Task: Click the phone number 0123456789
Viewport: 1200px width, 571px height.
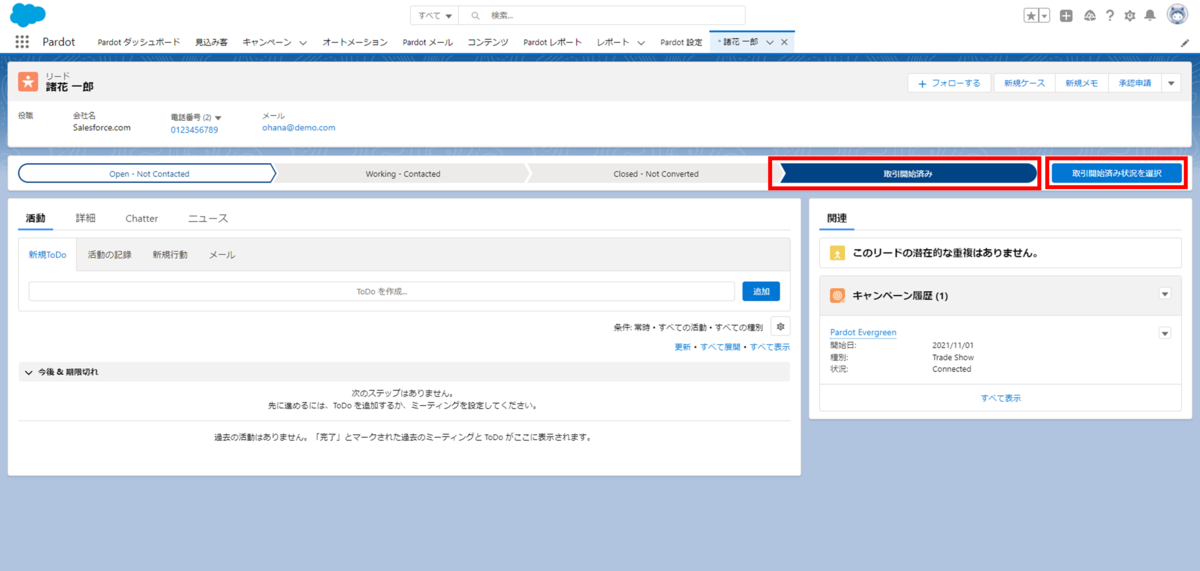Action: point(194,130)
